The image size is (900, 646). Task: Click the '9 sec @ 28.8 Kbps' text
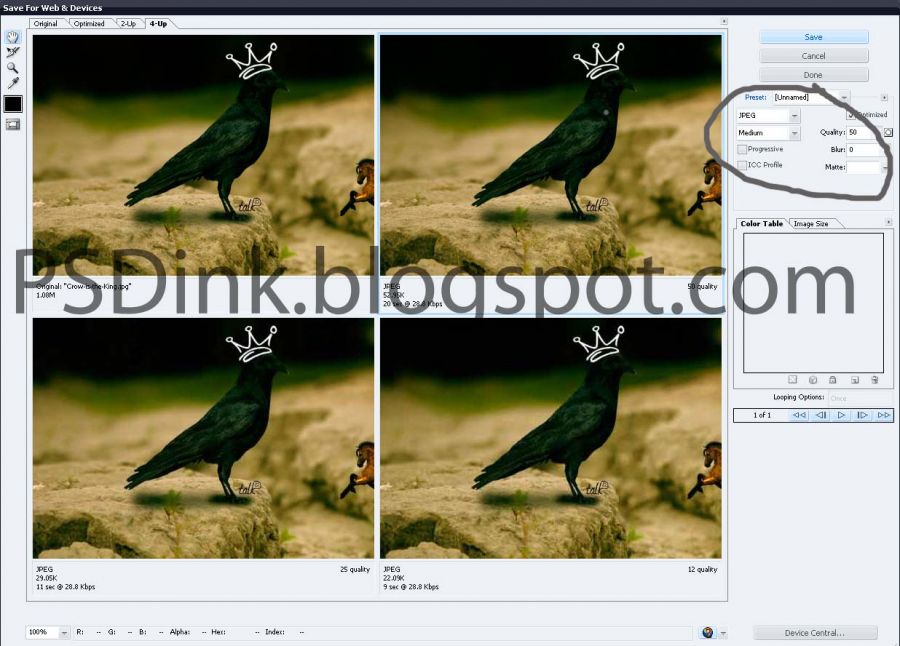[411, 587]
